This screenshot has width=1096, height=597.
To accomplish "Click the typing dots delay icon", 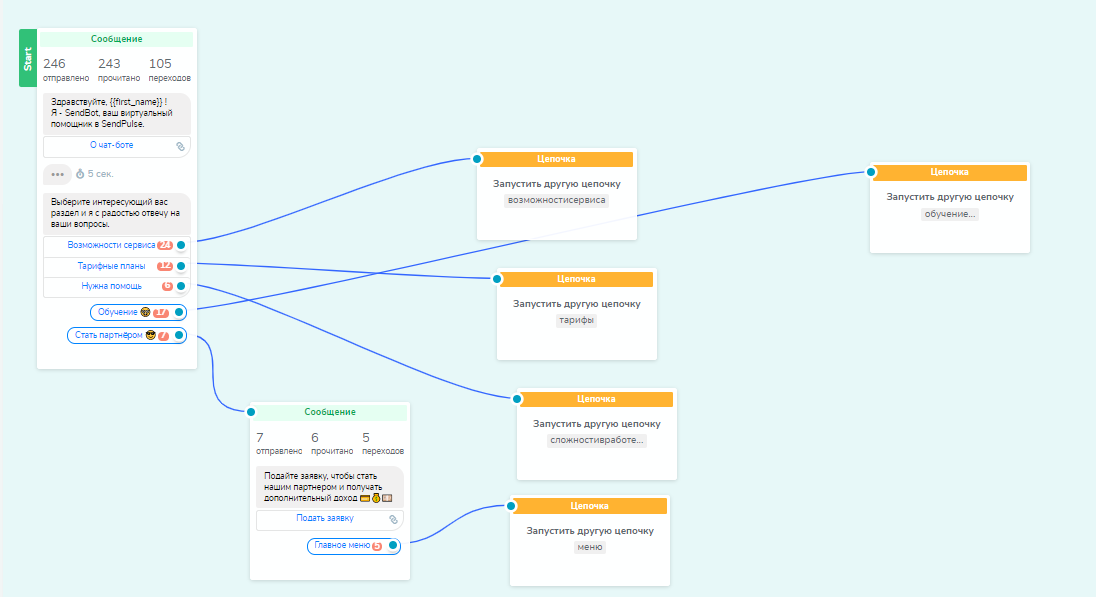I will [57, 174].
